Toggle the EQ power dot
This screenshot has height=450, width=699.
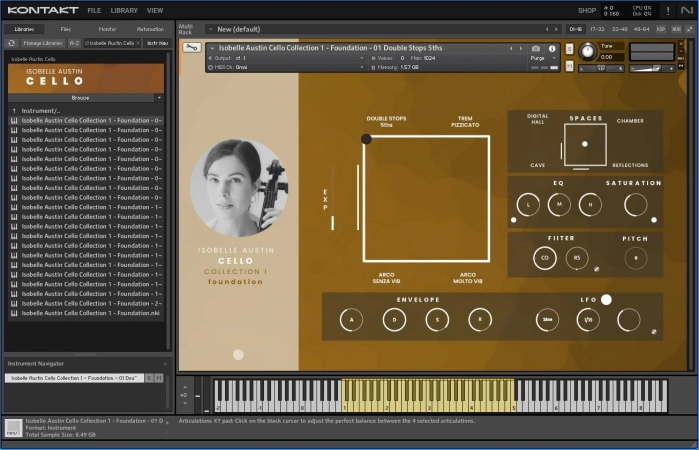[514, 219]
